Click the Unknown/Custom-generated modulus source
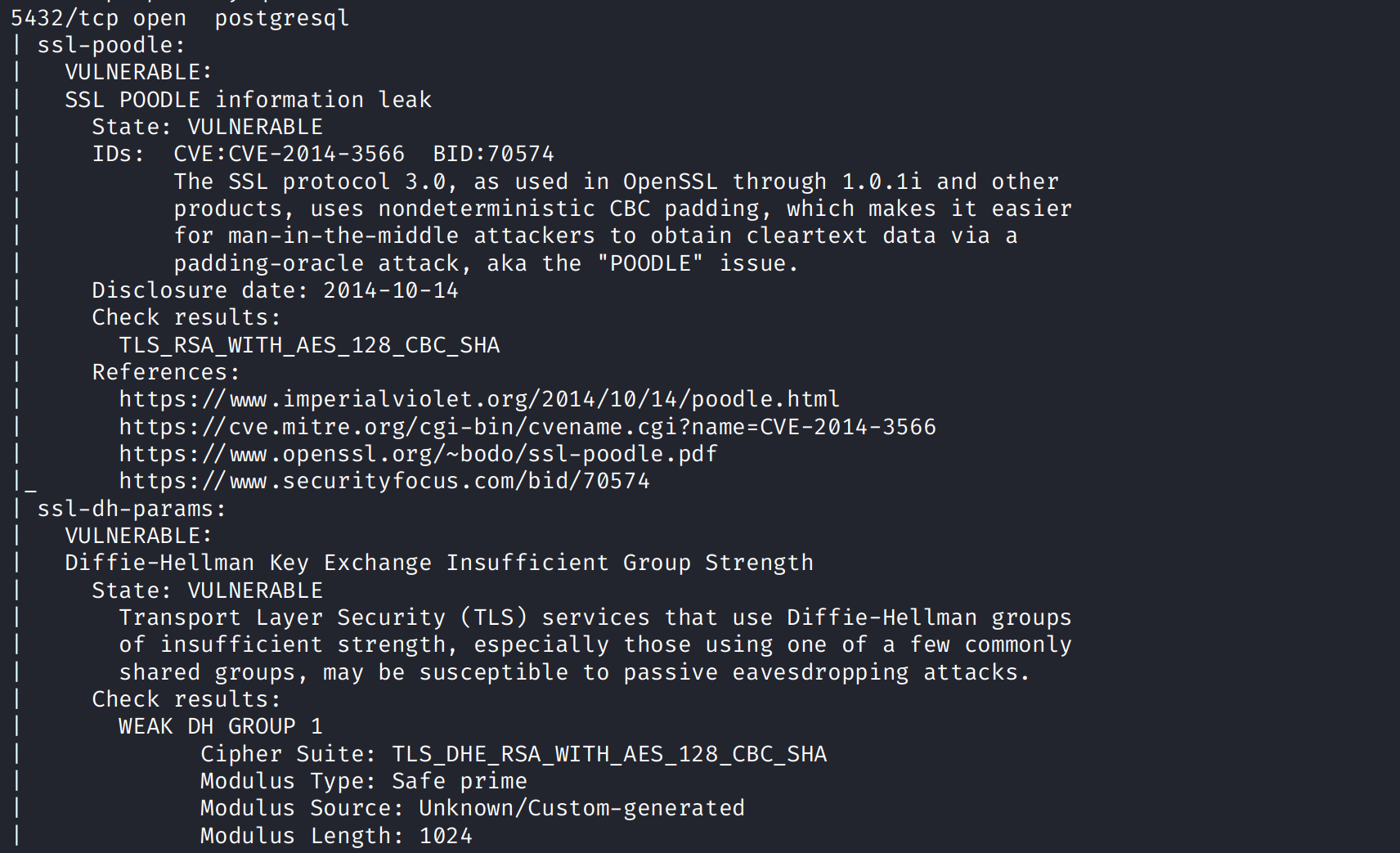 click(581, 808)
